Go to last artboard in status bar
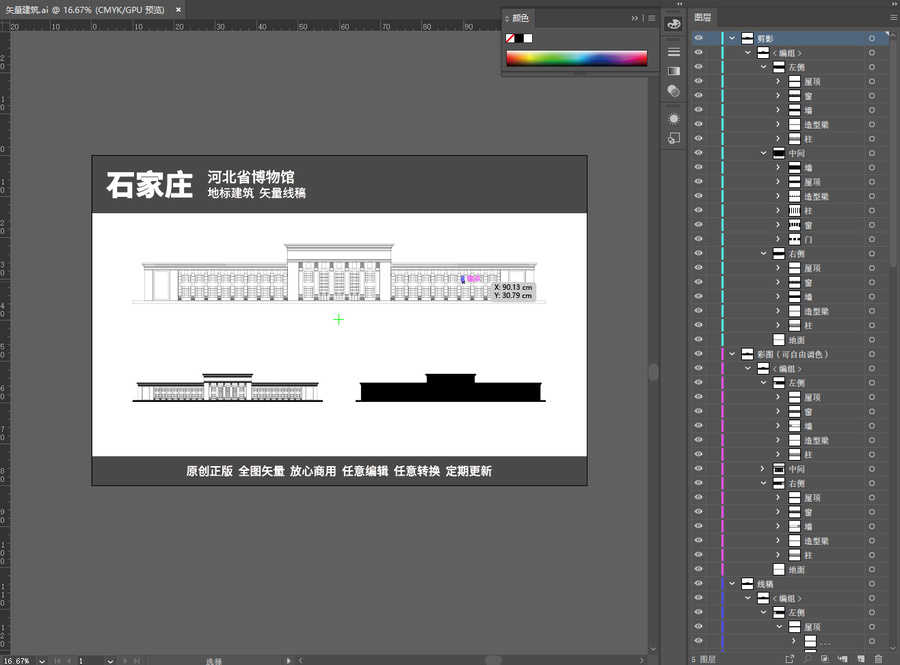 137,660
